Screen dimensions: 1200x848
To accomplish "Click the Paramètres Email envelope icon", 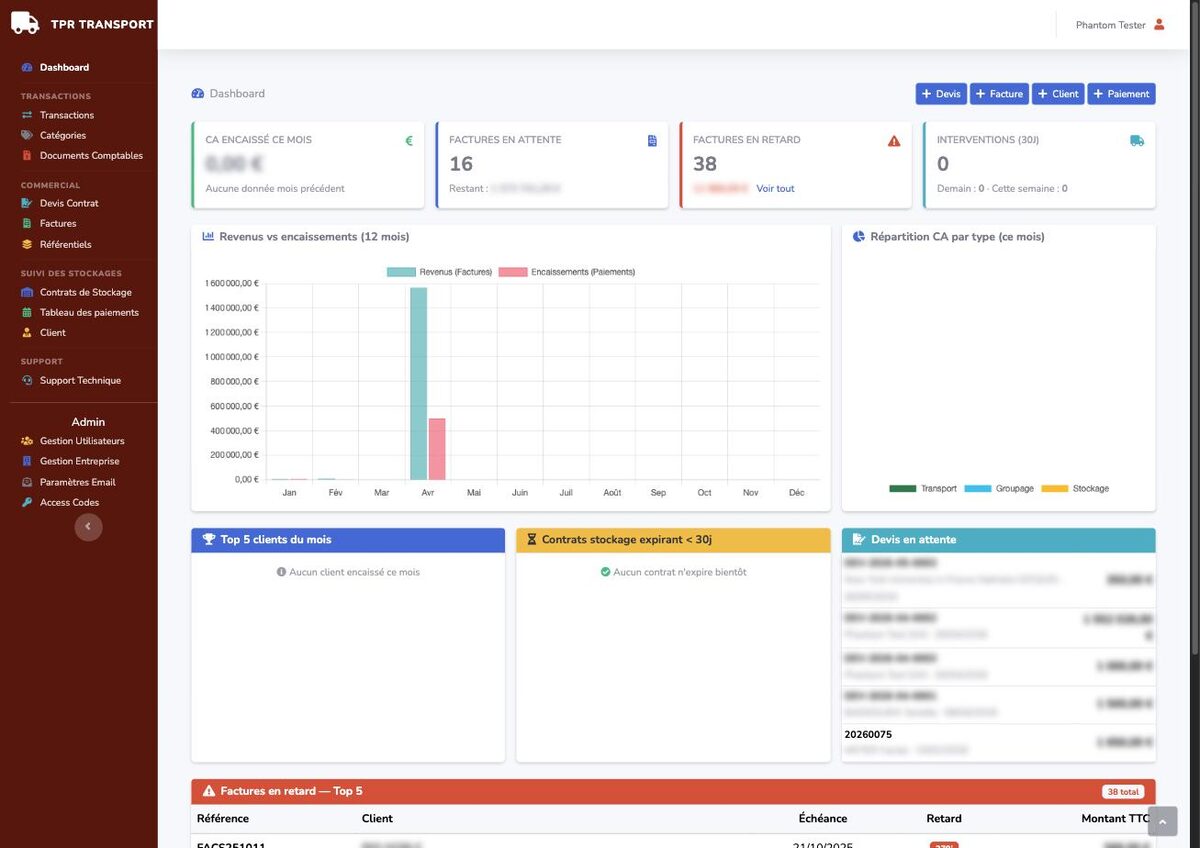I will tap(27, 482).
